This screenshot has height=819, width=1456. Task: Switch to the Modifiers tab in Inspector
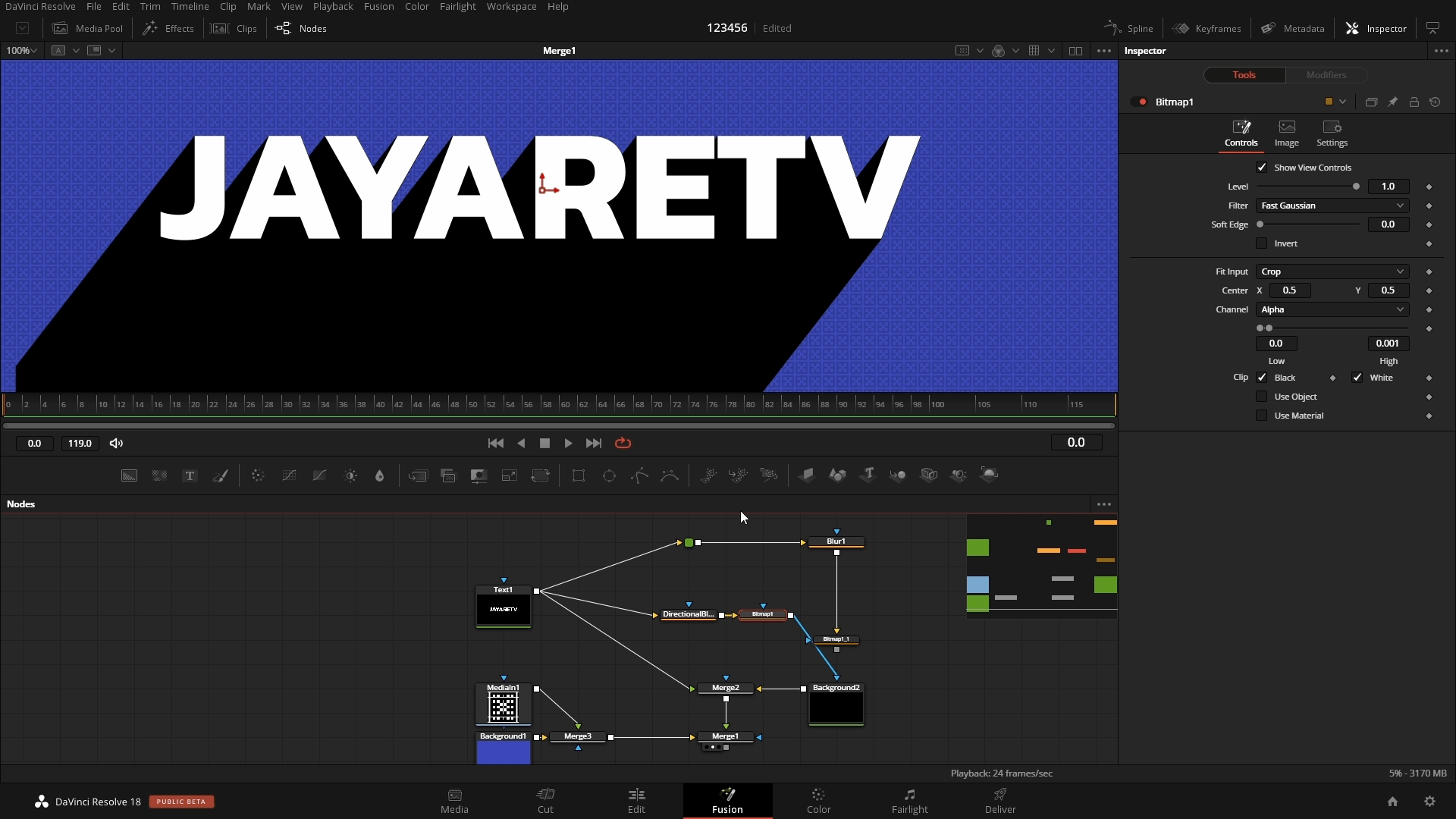(1326, 74)
